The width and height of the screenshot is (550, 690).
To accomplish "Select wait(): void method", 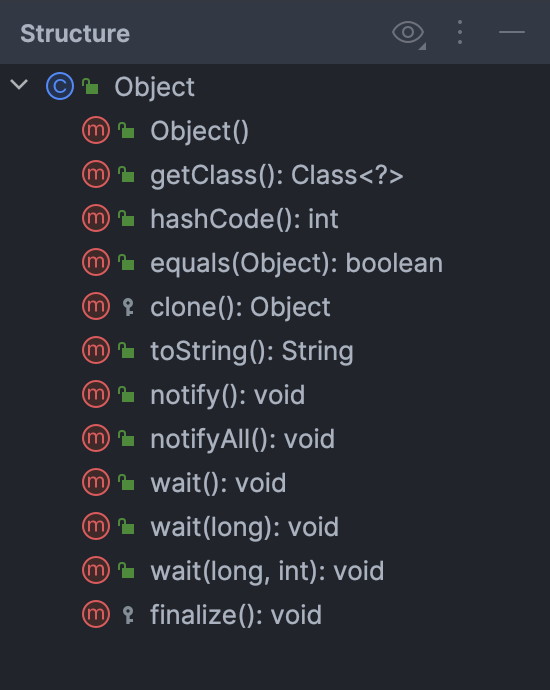I will [x=218, y=483].
